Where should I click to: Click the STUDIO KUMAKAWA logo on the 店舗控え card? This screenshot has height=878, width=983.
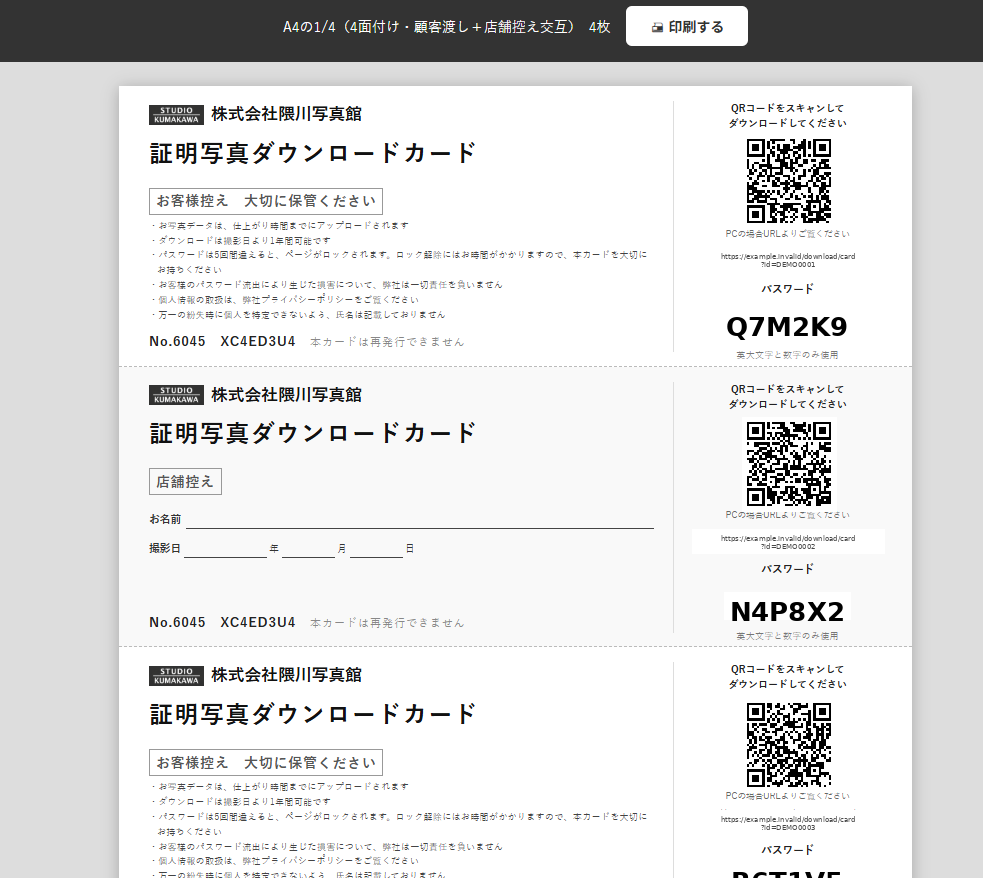176,395
